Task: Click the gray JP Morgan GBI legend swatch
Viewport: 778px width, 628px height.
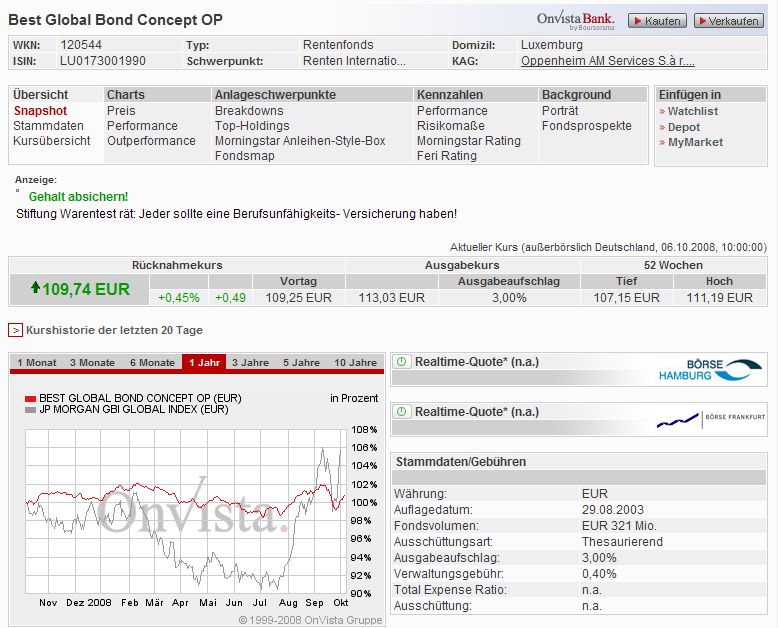Action: [x=30, y=410]
